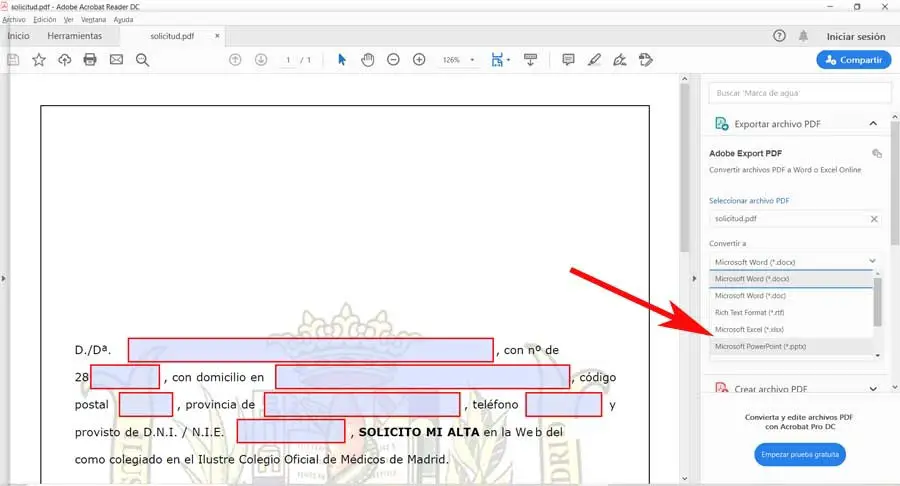900x486 pixels.
Task: Switch to the Herramientas tab
Action: click(x=75, y=36)
